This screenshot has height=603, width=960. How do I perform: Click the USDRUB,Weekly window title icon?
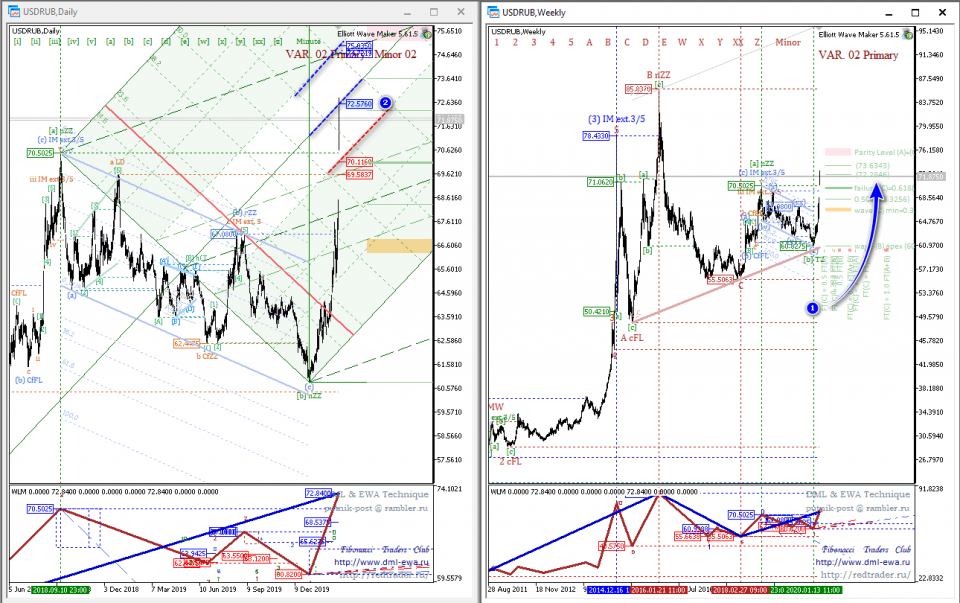[x=493, y=12]
